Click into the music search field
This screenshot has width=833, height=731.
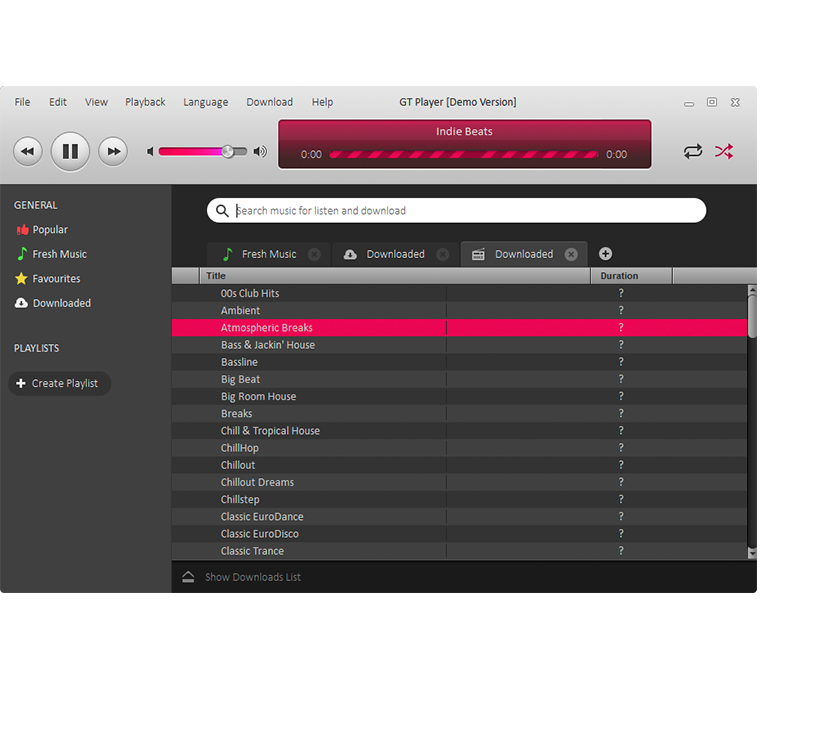click(x=460, y=211)
